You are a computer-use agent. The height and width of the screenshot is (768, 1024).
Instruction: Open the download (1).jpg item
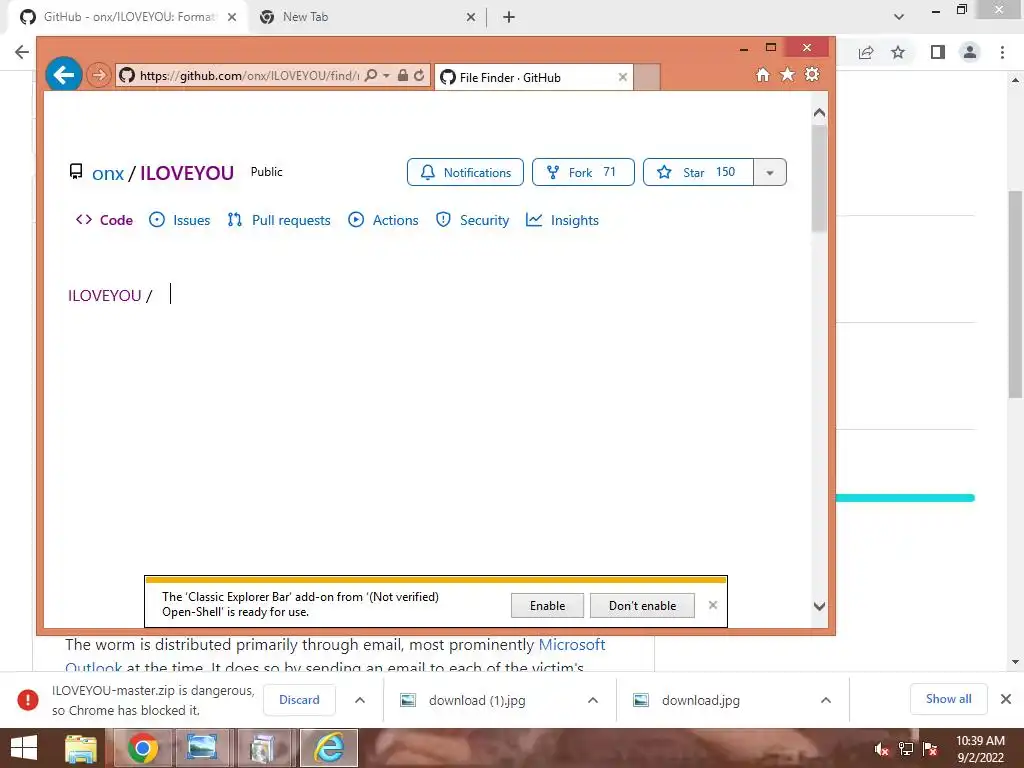coord(477,700)
